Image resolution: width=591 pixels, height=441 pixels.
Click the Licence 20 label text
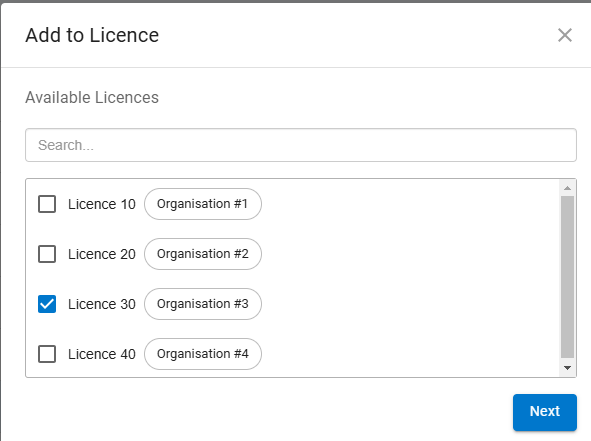(x=102, y=254)
